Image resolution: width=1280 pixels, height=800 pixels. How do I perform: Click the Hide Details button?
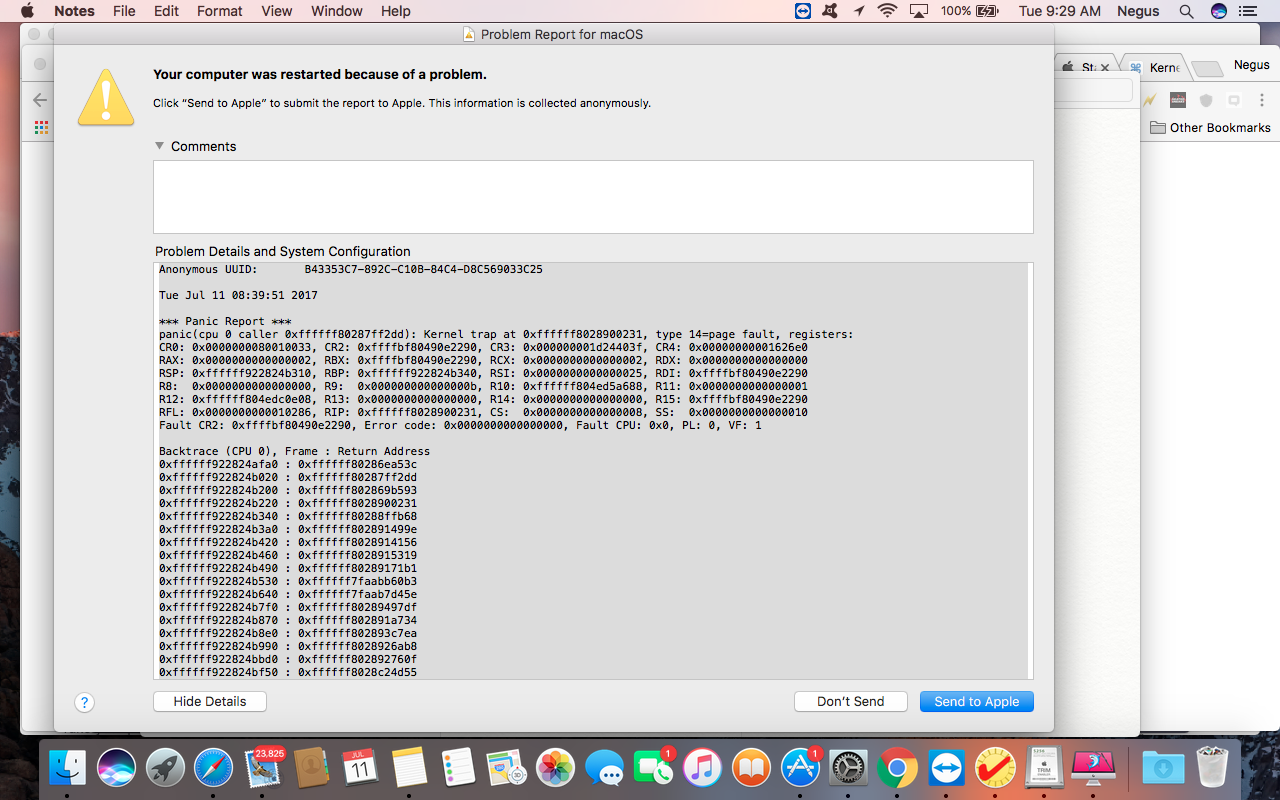coord(210,702)
